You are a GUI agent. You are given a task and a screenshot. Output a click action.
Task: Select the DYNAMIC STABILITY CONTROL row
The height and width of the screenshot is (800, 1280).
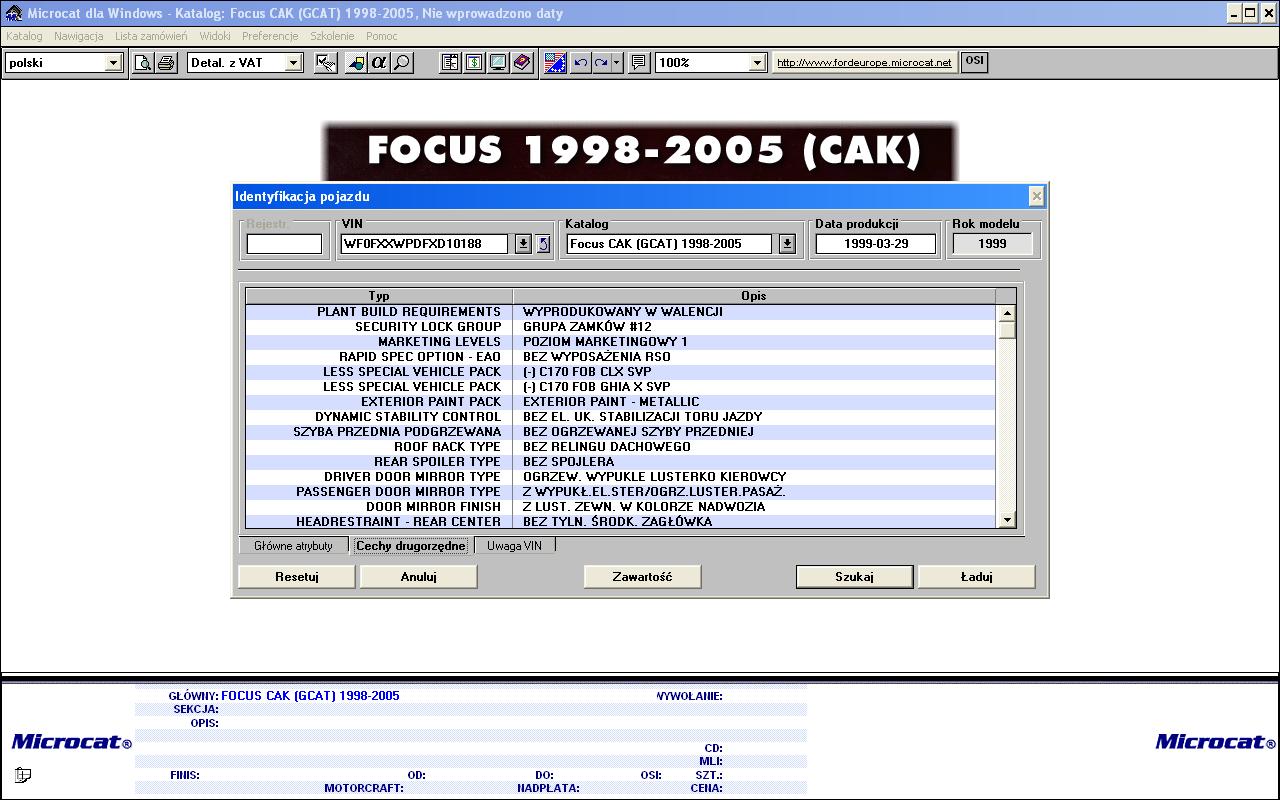coord(620,417)
